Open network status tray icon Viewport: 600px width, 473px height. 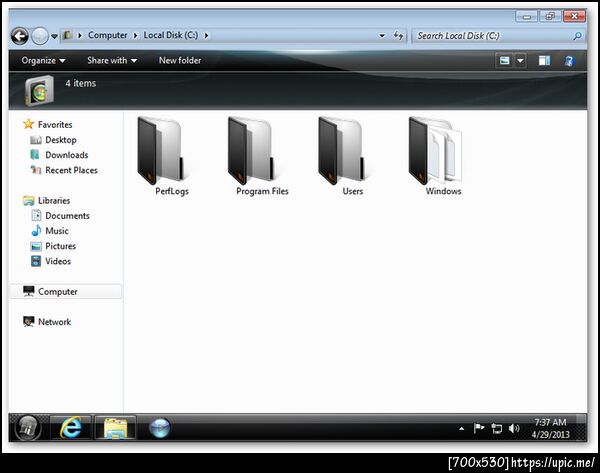496,428
